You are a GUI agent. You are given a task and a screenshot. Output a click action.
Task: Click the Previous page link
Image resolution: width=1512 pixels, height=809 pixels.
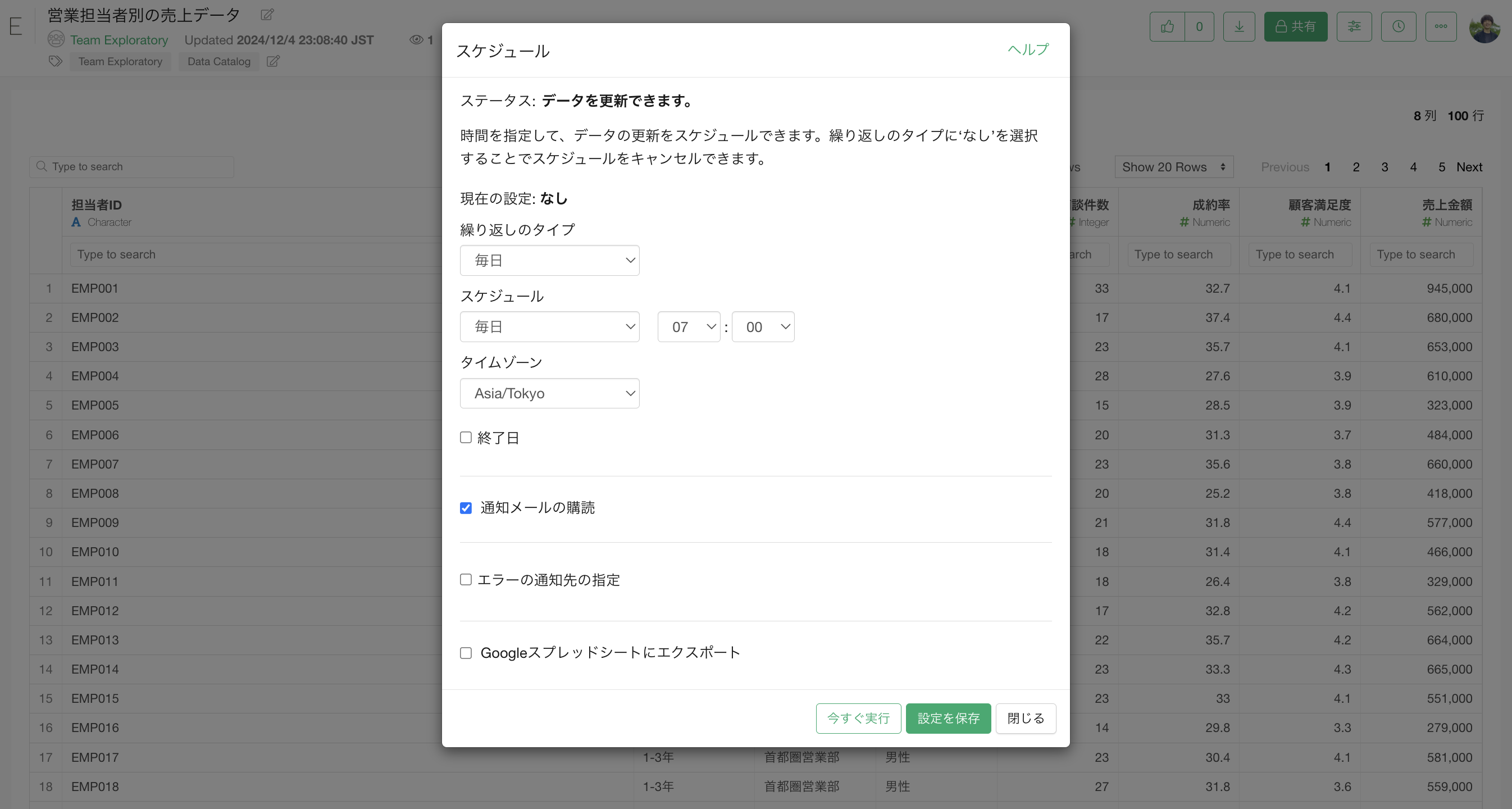[1285, 167]
